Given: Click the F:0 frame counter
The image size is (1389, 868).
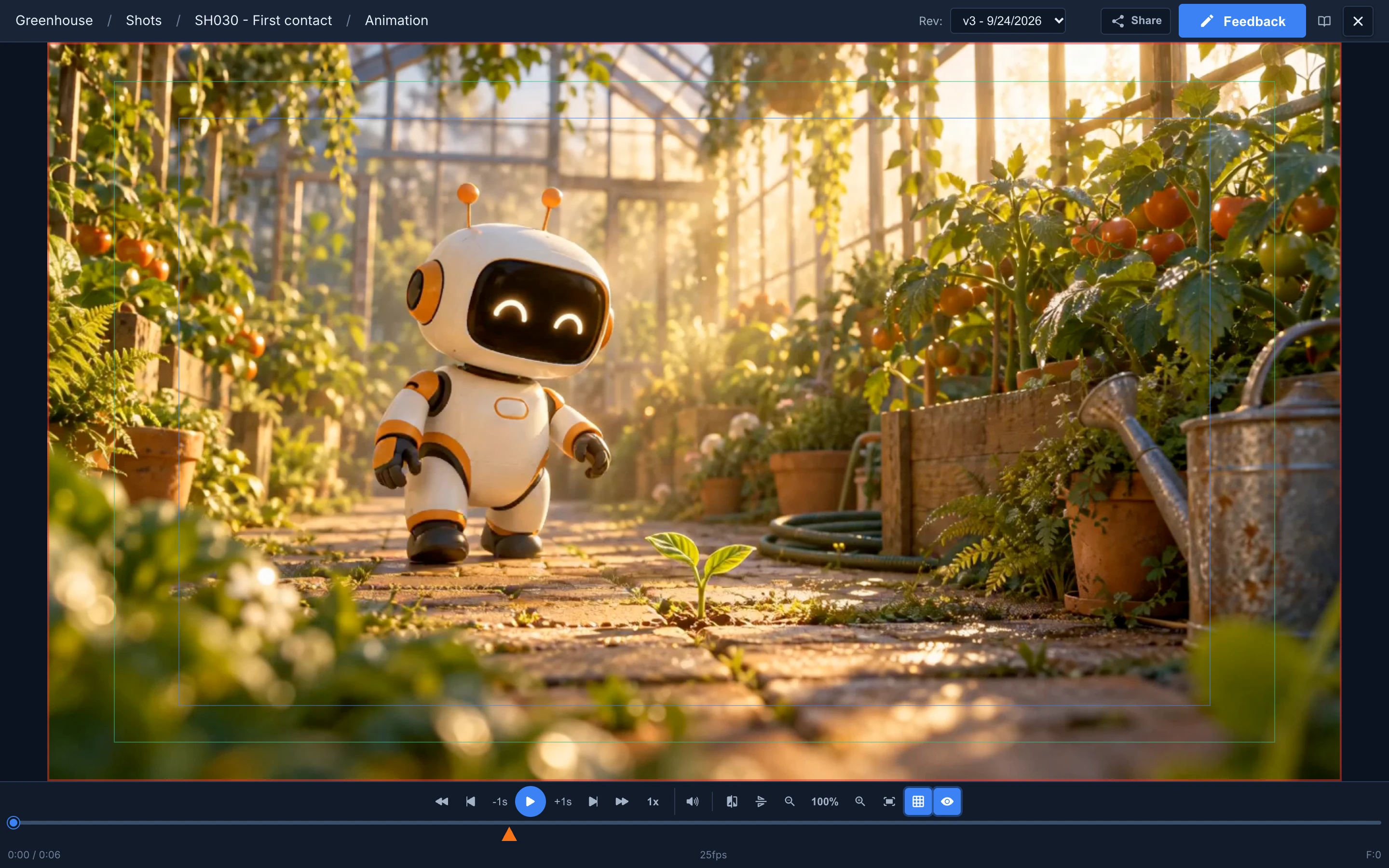Looking at the screenshot, I should click(1373, 855).
